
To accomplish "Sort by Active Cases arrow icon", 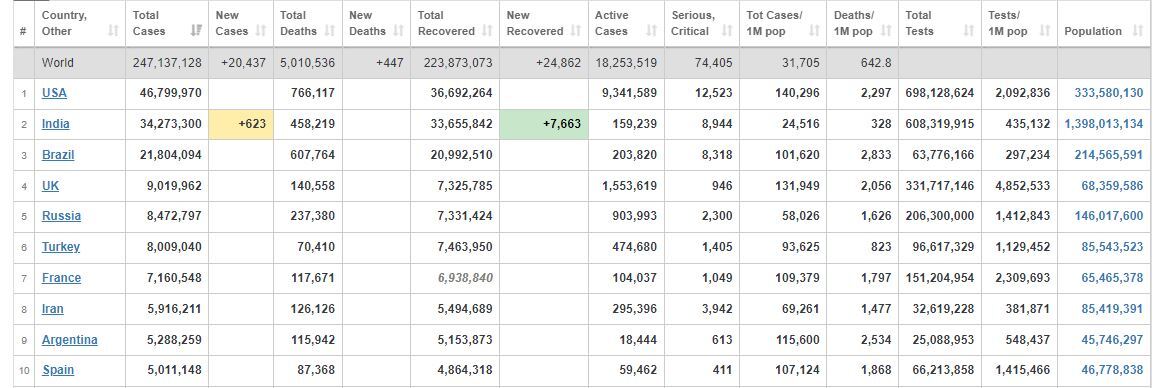I will pyautogui.click(x=651, y=31).
